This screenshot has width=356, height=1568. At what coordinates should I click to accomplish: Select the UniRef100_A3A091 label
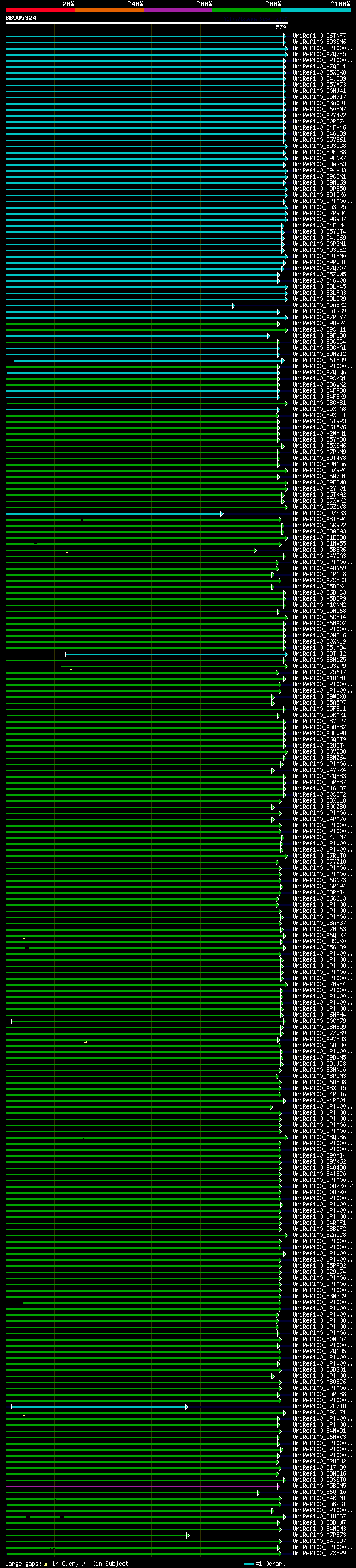click(x=319, y=103)
